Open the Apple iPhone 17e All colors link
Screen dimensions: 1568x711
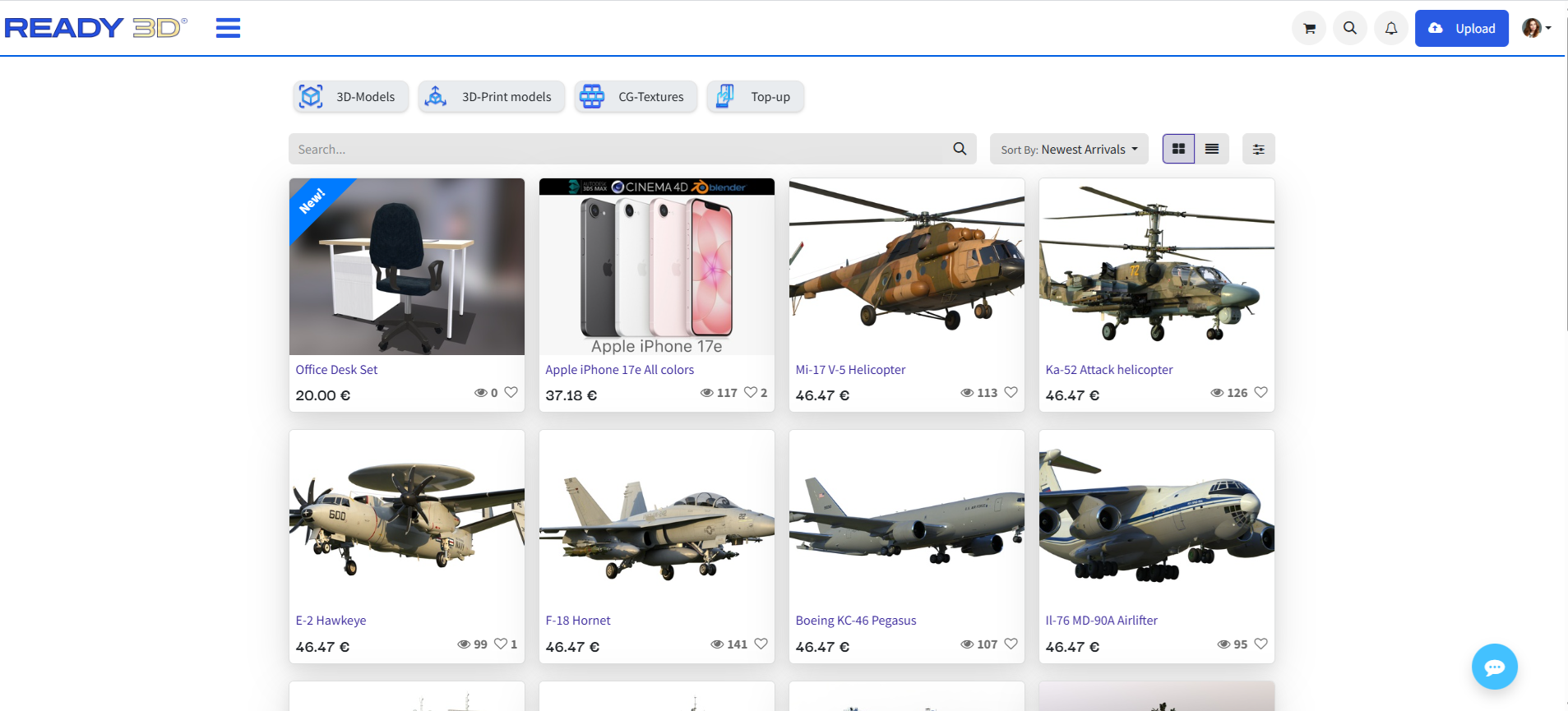[x=619, y=370]
